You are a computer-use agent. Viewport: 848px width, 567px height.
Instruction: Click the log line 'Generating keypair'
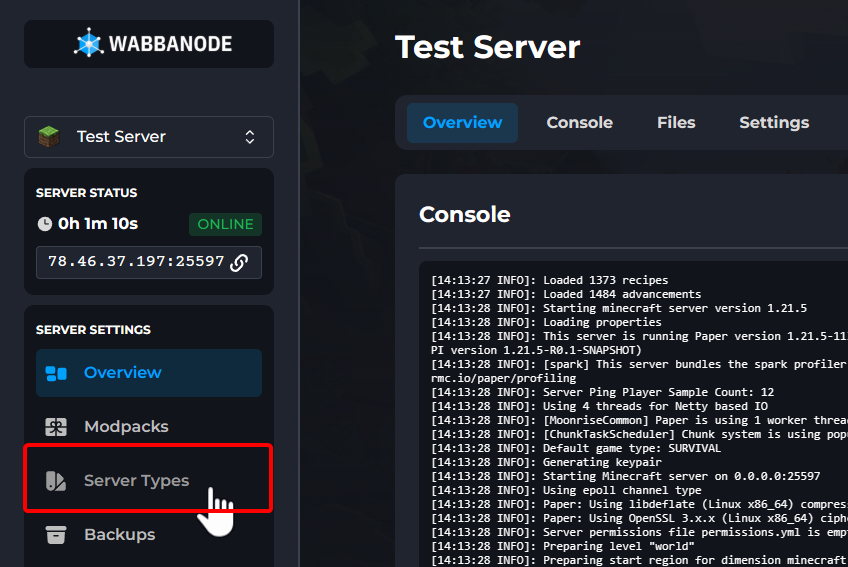(546, 463)
